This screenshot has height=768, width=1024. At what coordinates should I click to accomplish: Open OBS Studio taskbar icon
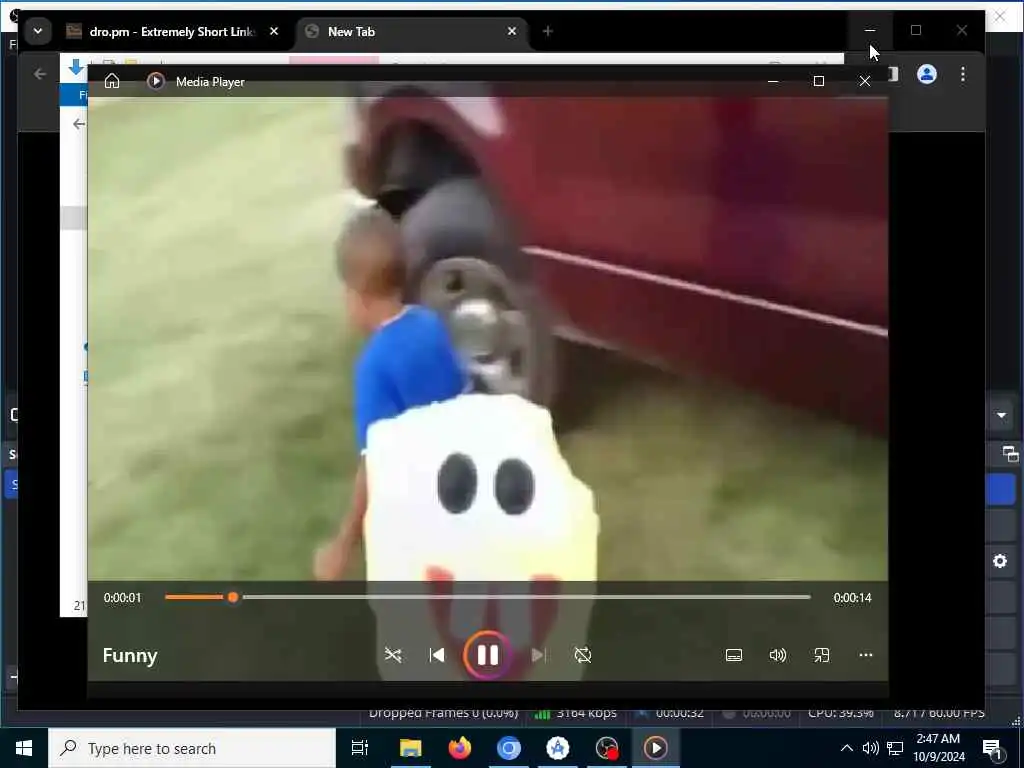tap(607, 748)
